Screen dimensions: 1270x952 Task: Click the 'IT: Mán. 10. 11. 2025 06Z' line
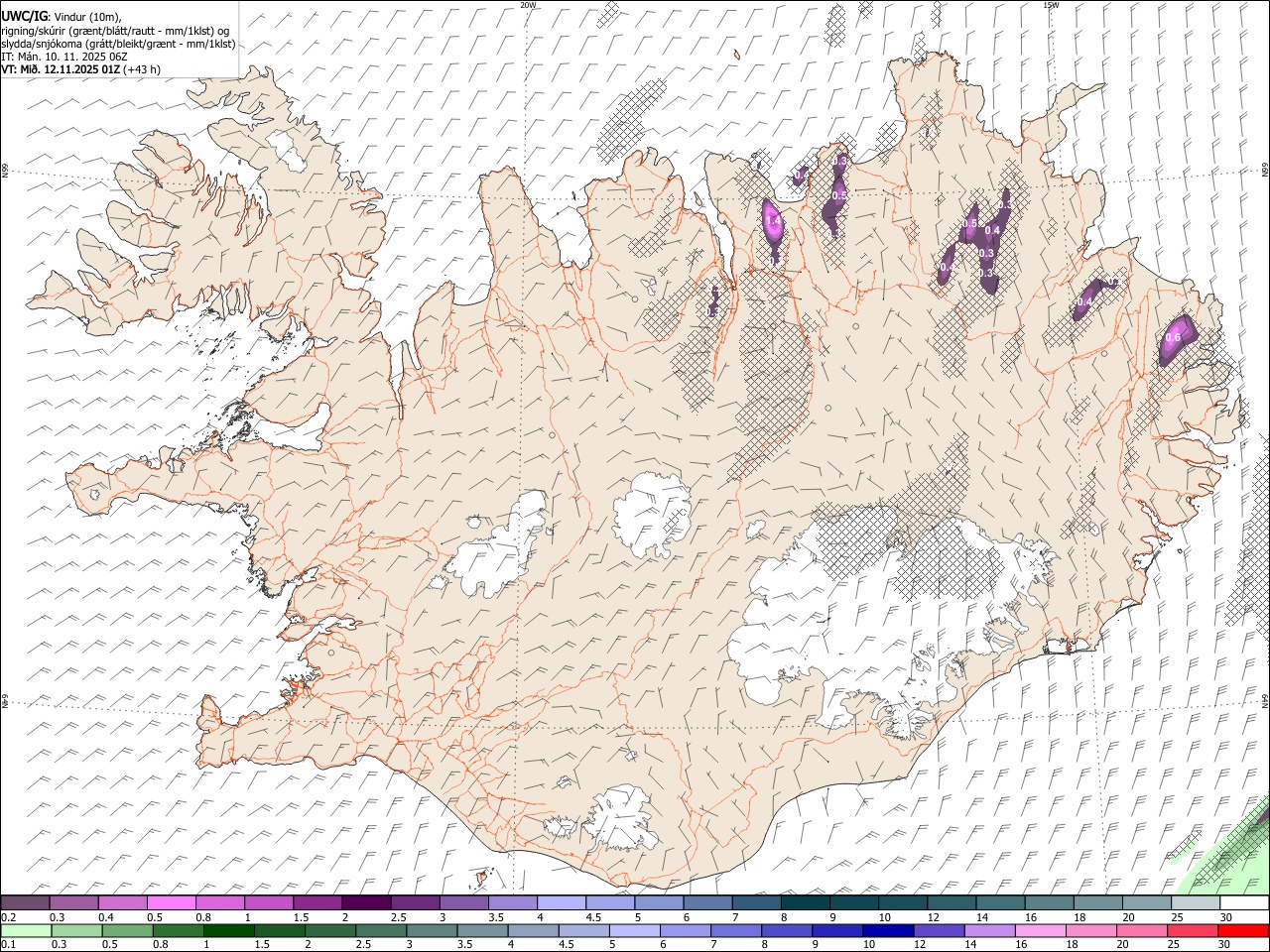coord(63,57)
